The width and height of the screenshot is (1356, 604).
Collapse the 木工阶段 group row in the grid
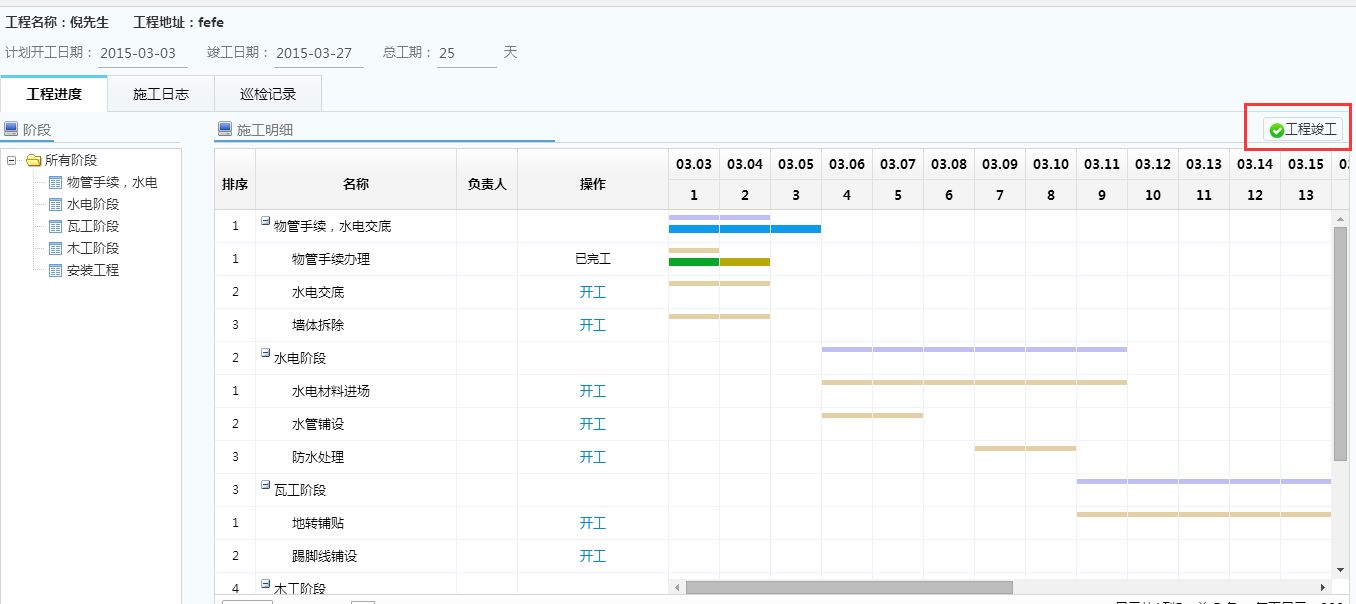(266, 585)
